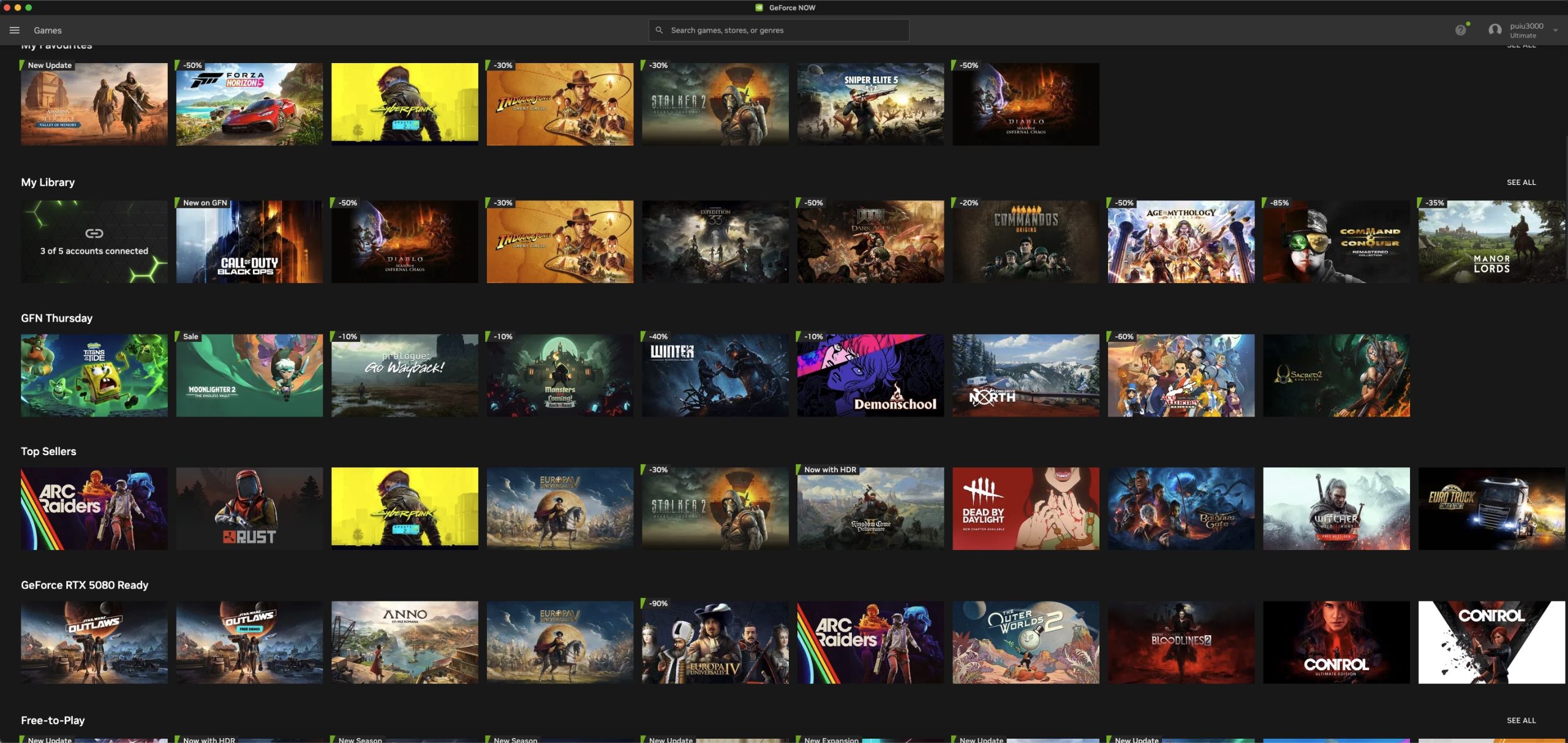
Task: Open Dead by Daylight game tile
Action: point(1025,509)
